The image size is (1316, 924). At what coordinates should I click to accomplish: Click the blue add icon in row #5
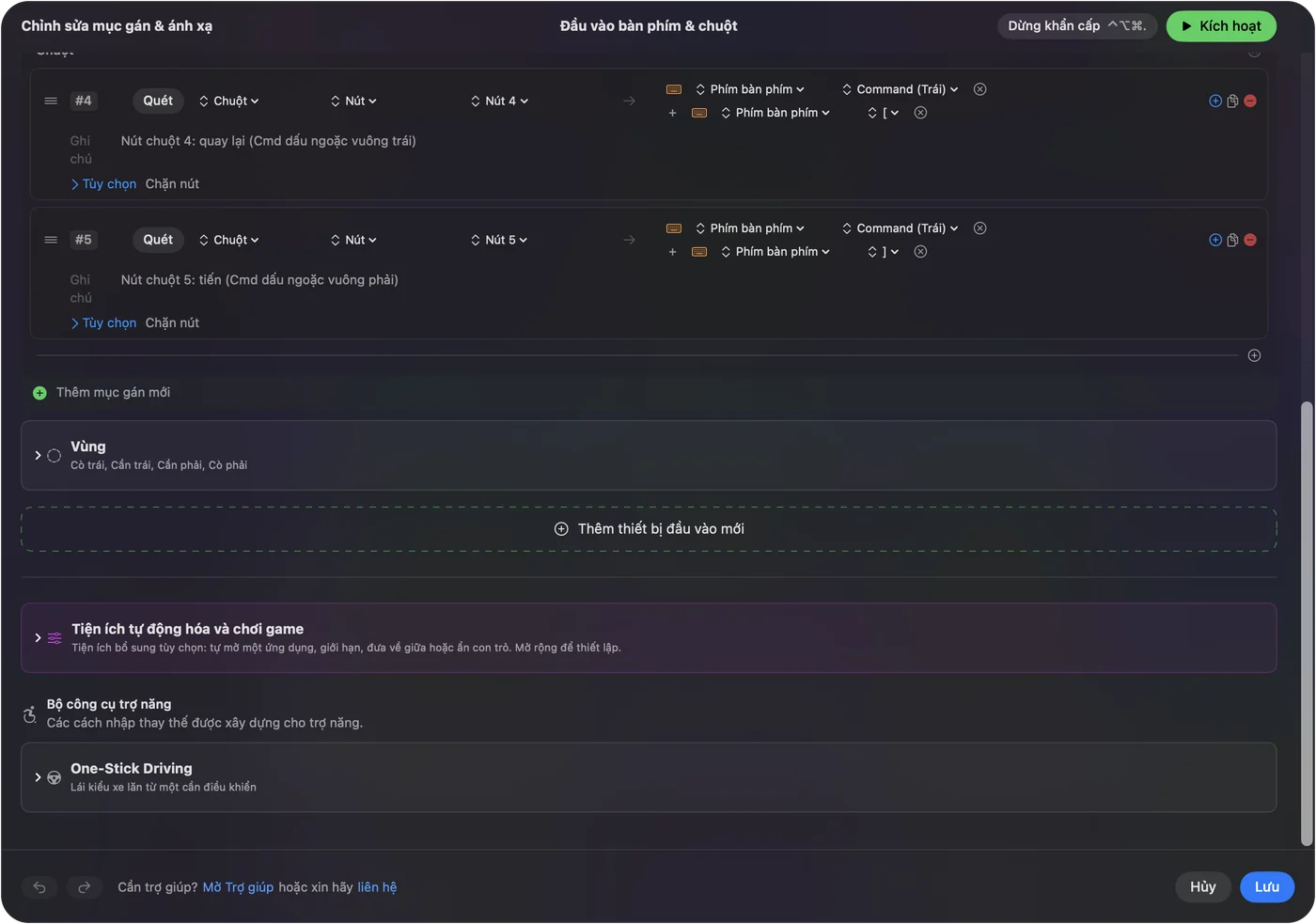tap(1215, 240)
